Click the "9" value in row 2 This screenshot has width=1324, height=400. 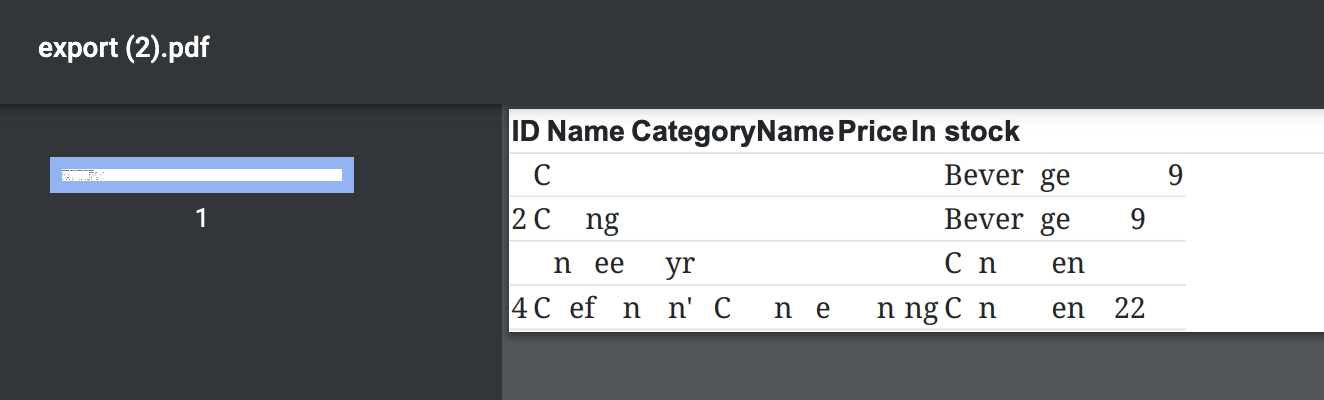pos(1137,220)
